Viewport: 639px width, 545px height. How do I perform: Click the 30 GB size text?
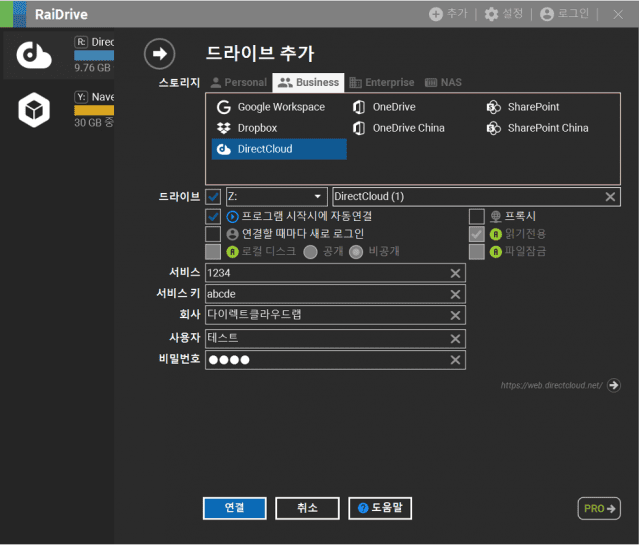(x=94, y=122)
